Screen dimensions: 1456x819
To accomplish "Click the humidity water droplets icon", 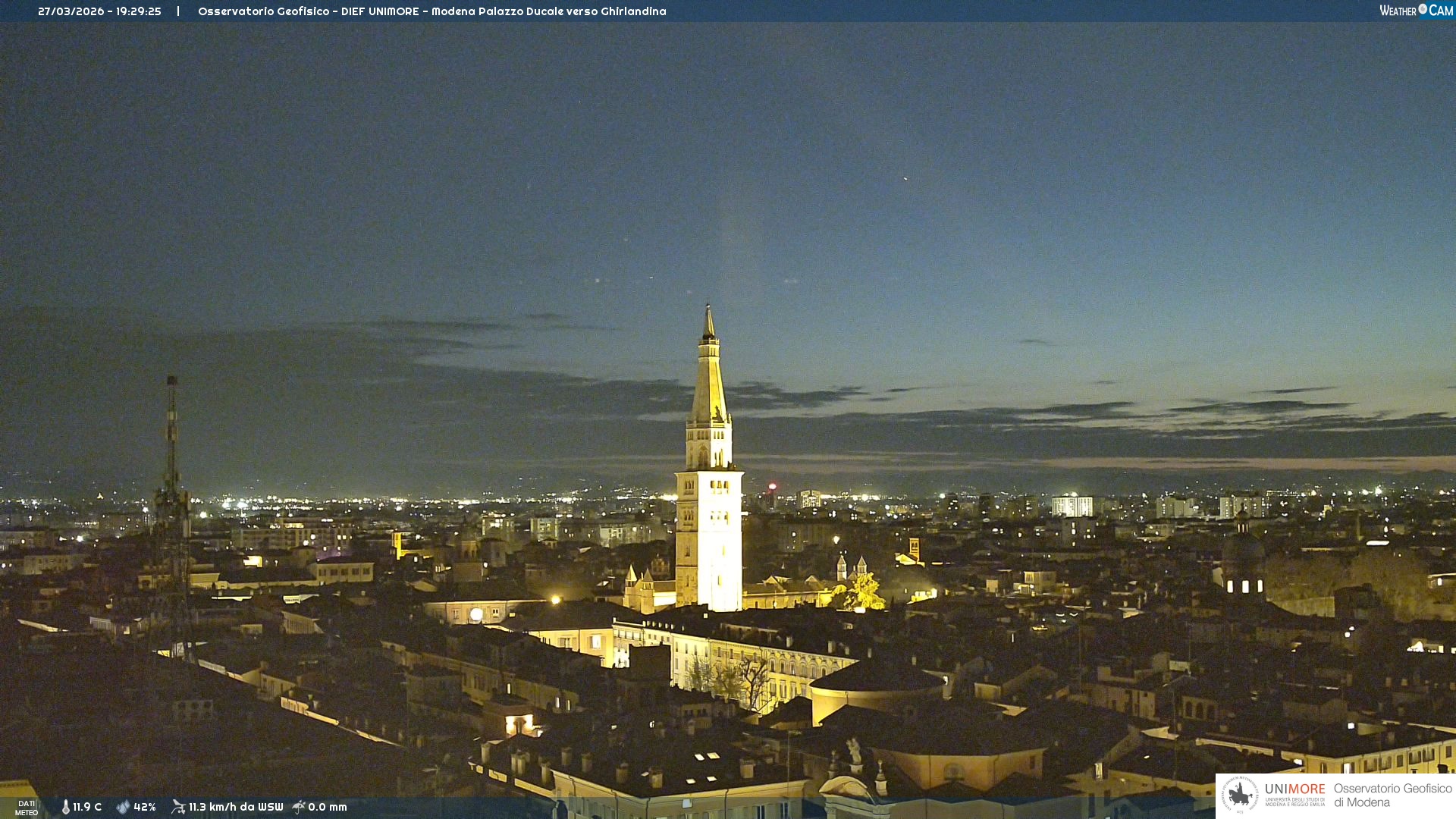I will 123,807.
